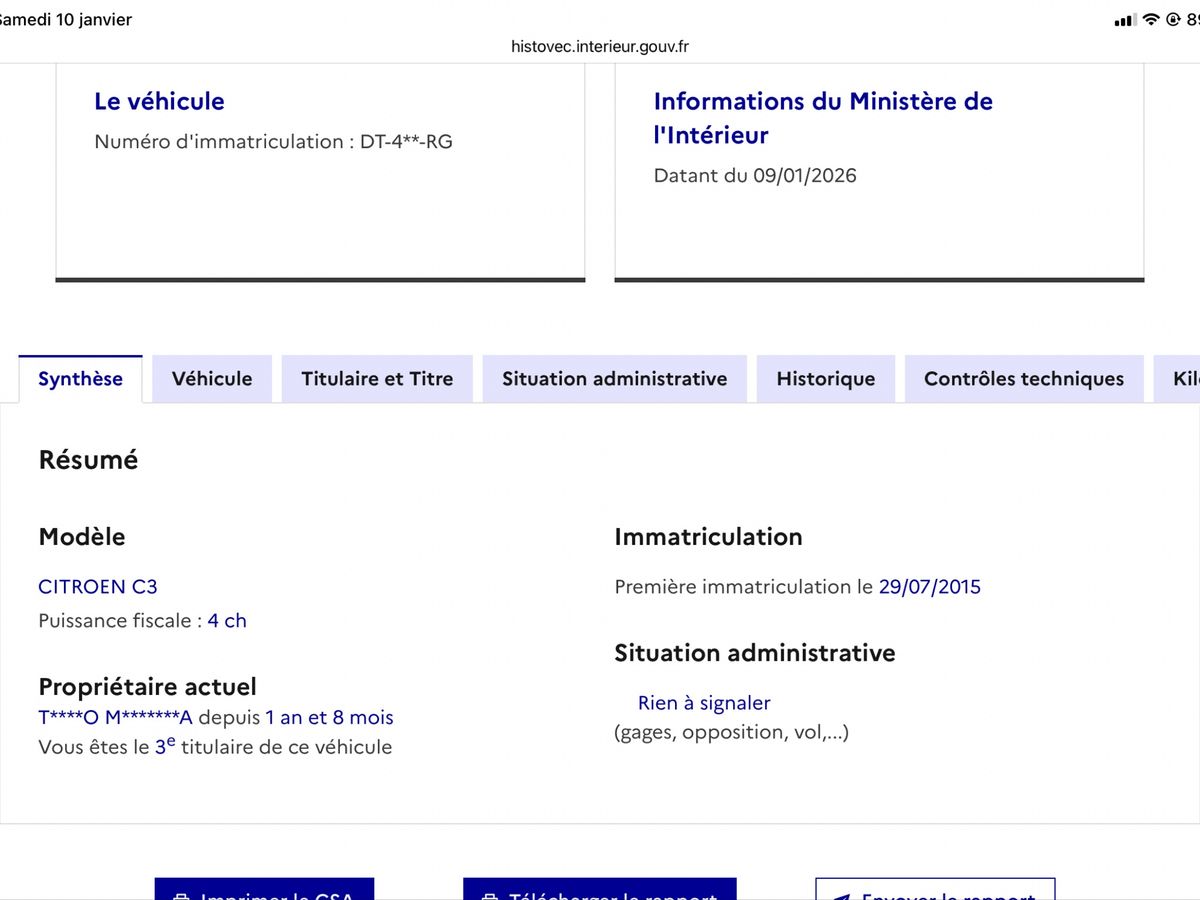The width and height of the screenshot is (1200, 900).
Task: Return to the Synthèse tab
Action: [x=80, y=379]
